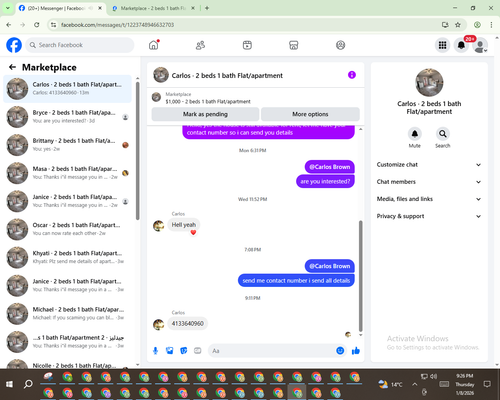The image size is (500, 400).
Task: Choose a sticker icon in composer
Action: tap(184, 351)
